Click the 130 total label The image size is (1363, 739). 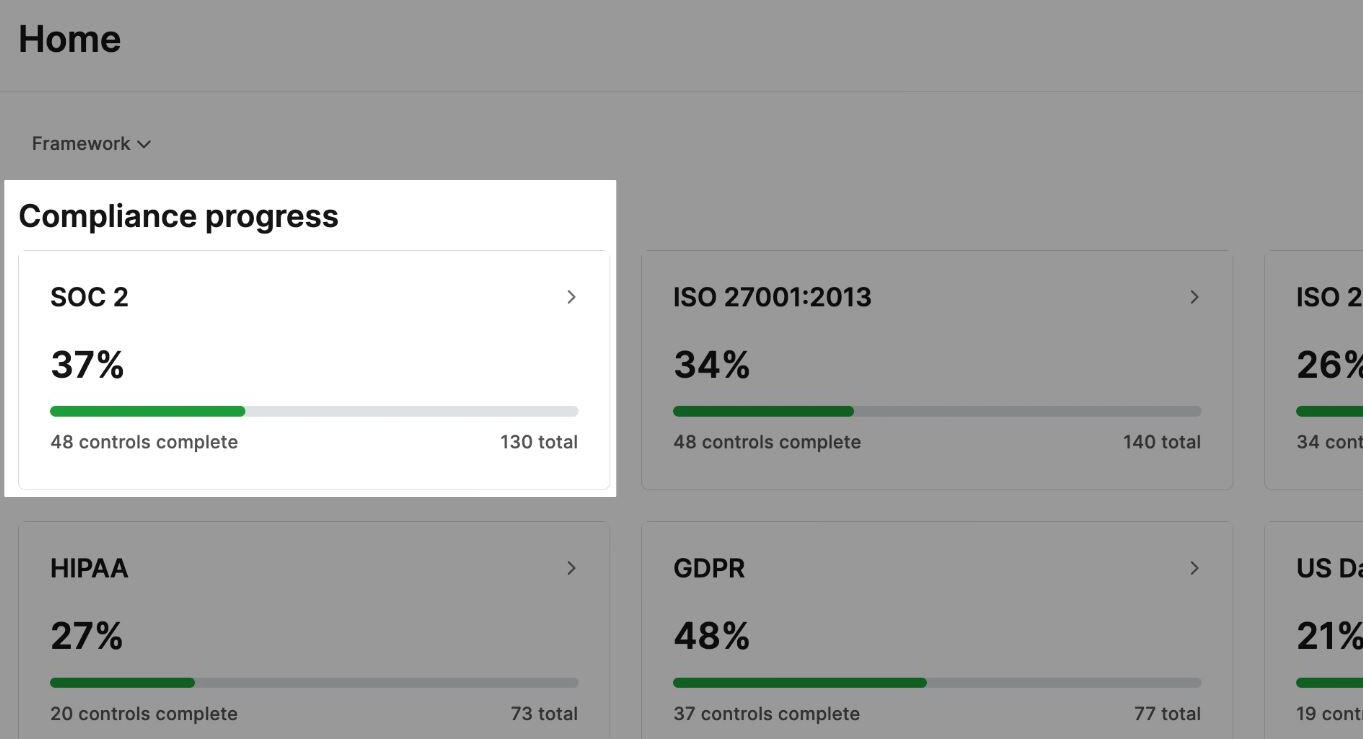point(538,442)
